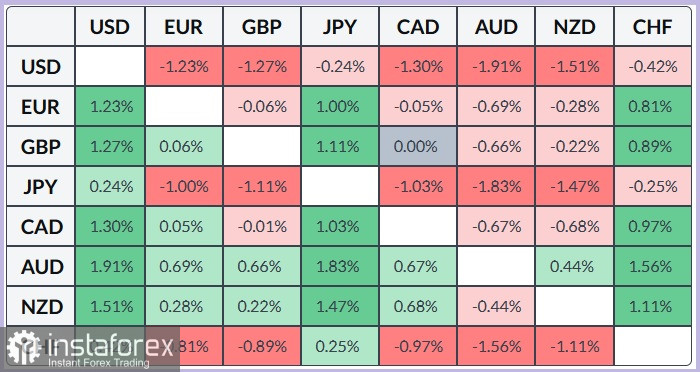
Task: Select the CHF column header
Action: (652, 27)
